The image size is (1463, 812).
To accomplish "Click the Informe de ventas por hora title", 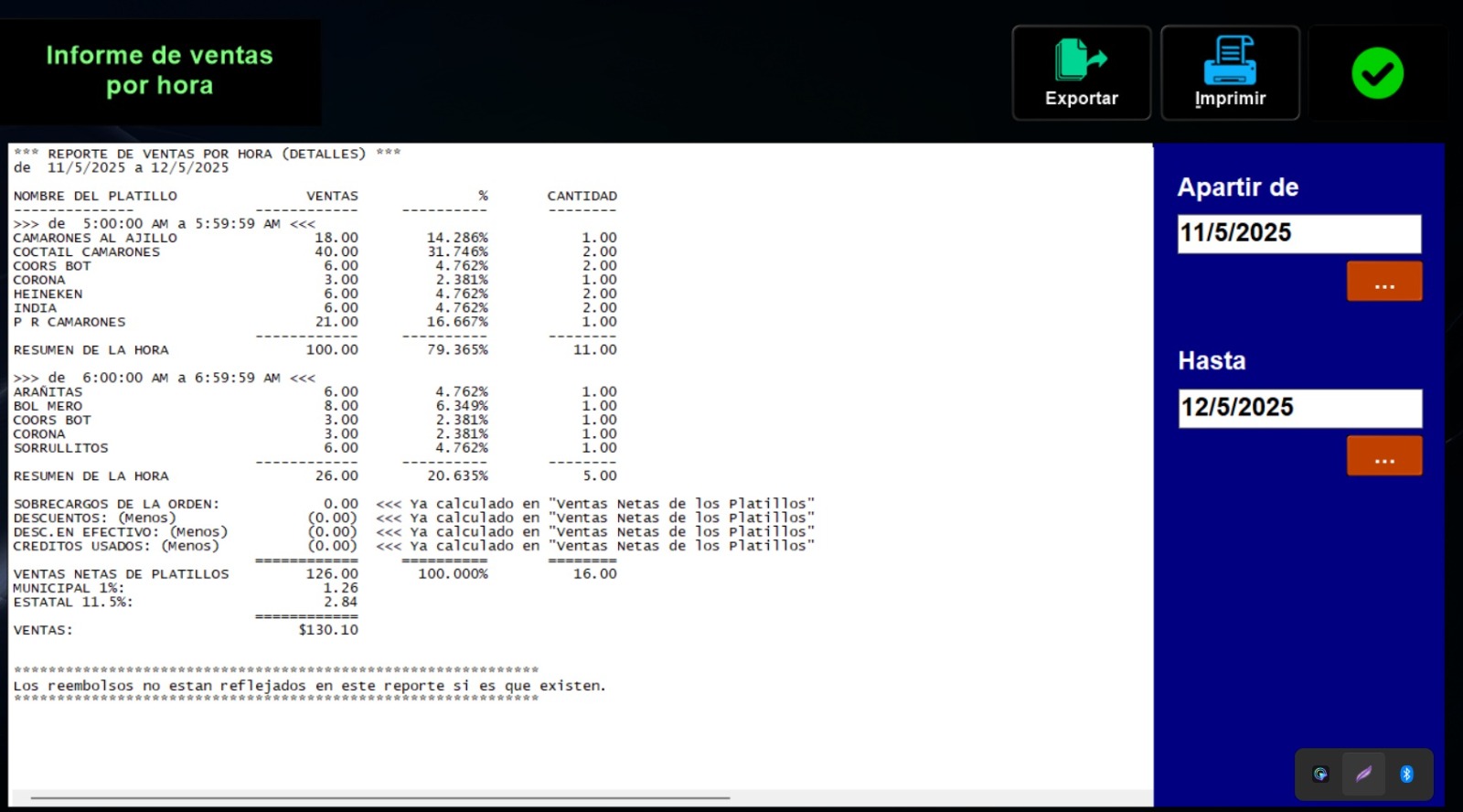I will coord(160,70).
